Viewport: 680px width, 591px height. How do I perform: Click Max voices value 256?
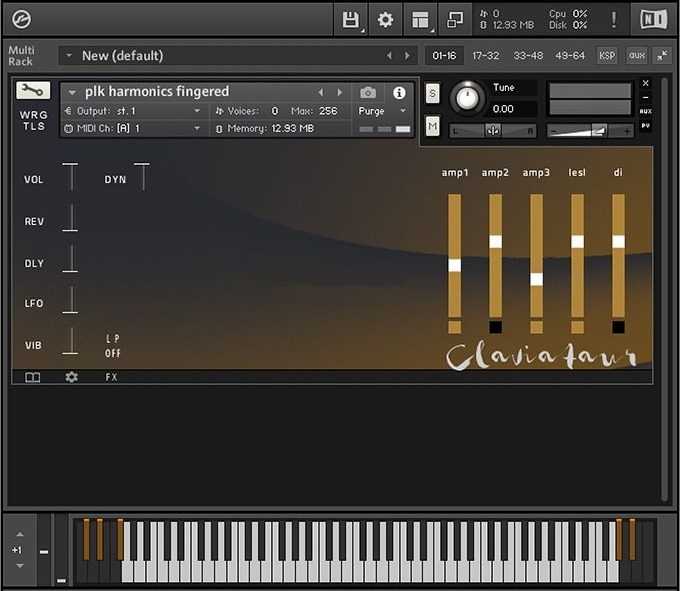(x=328, y=111)
